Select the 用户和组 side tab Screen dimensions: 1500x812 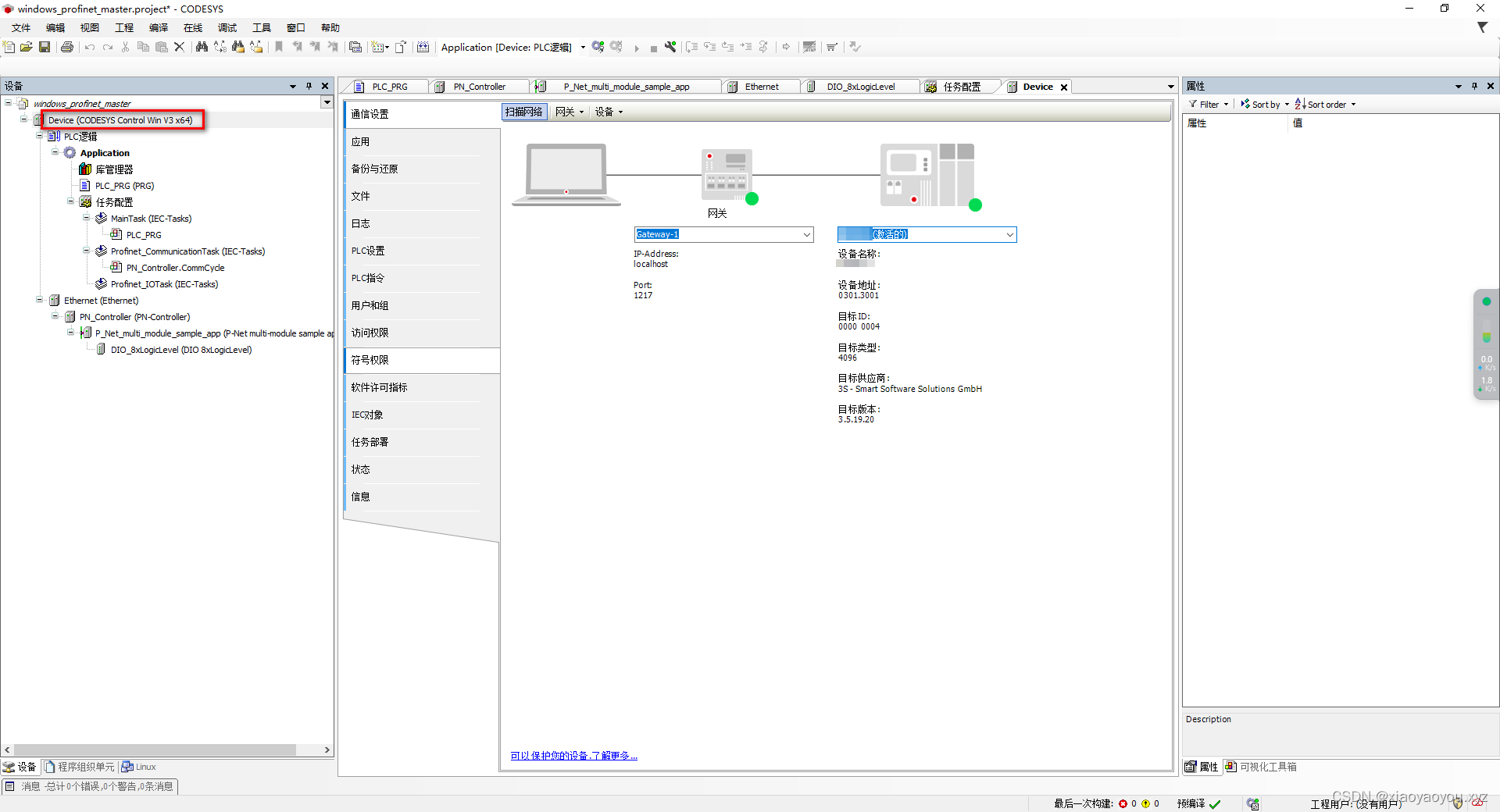click(422, 305)
